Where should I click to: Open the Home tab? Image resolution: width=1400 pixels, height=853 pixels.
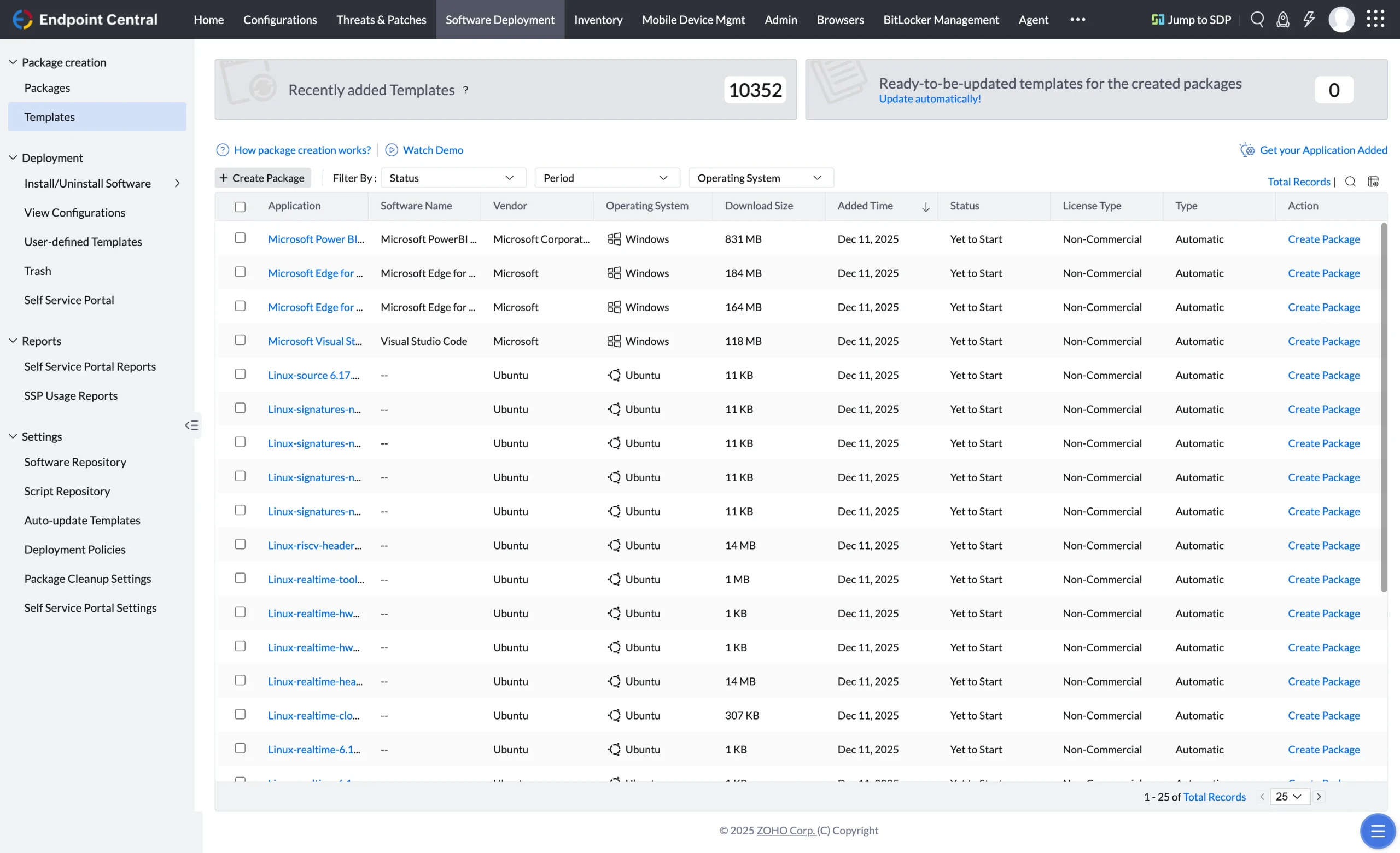208,19
